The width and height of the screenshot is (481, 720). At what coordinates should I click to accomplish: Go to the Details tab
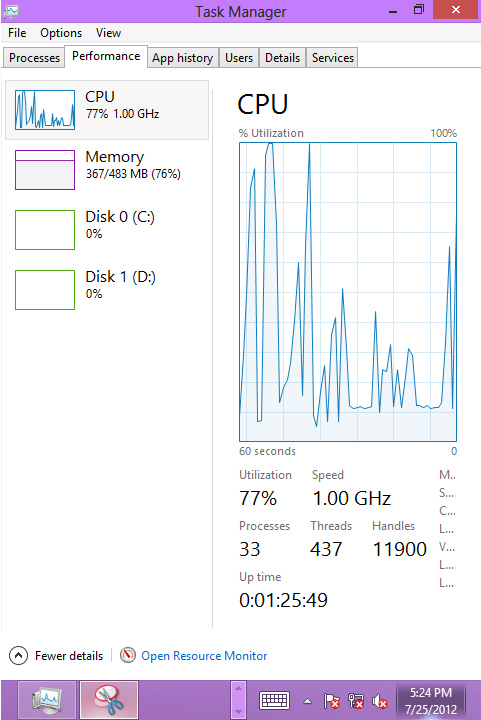click(x=282, y=58)
